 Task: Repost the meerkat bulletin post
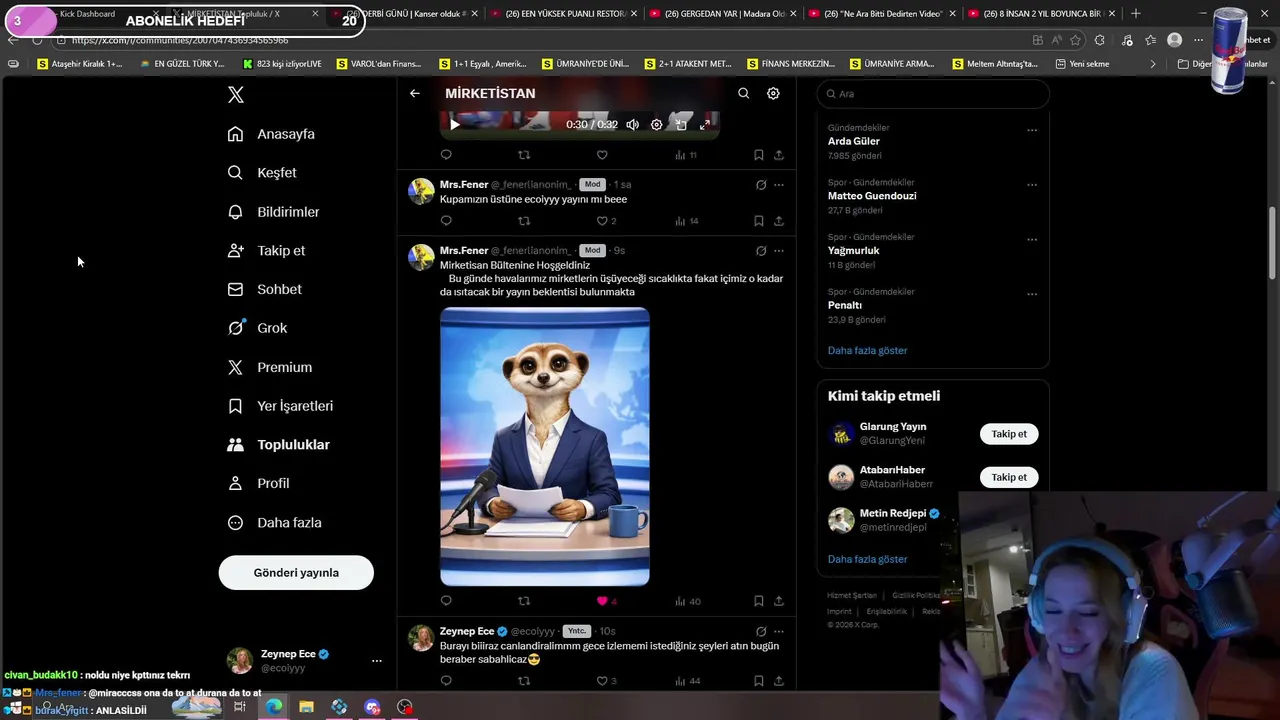524,601
